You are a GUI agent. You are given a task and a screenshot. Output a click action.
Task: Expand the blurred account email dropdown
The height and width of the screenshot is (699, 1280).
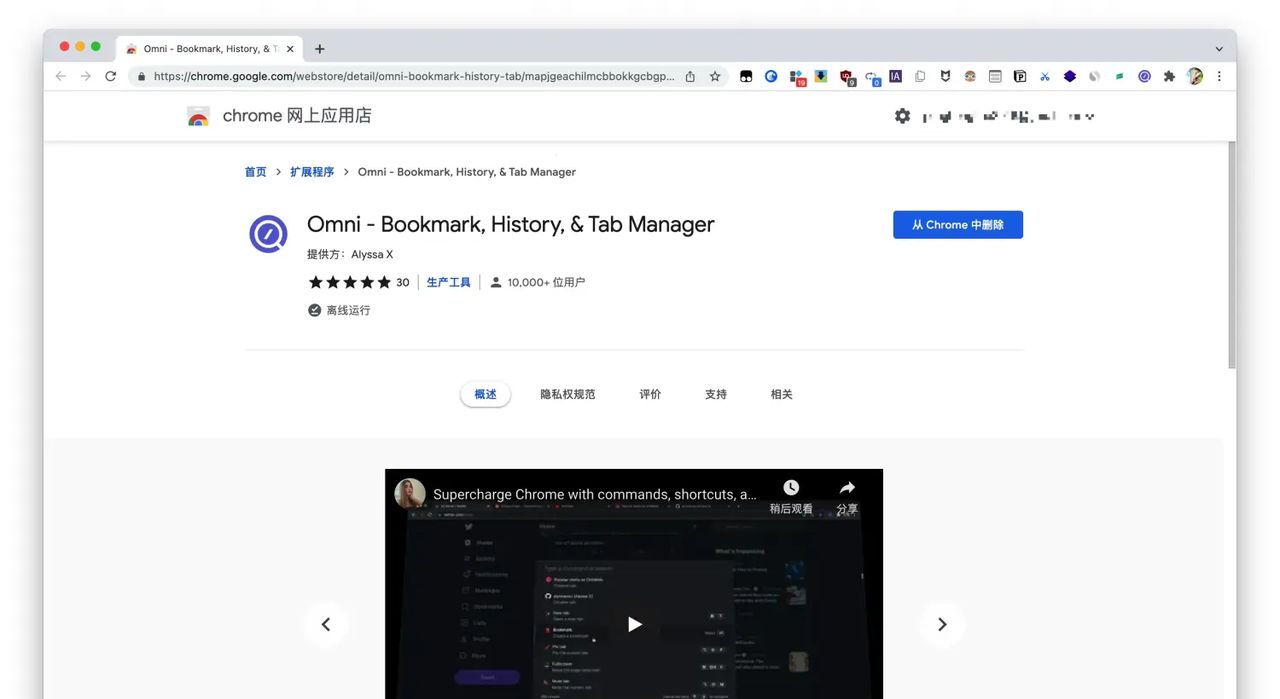pyautogui.click(x=1008, y=116)
